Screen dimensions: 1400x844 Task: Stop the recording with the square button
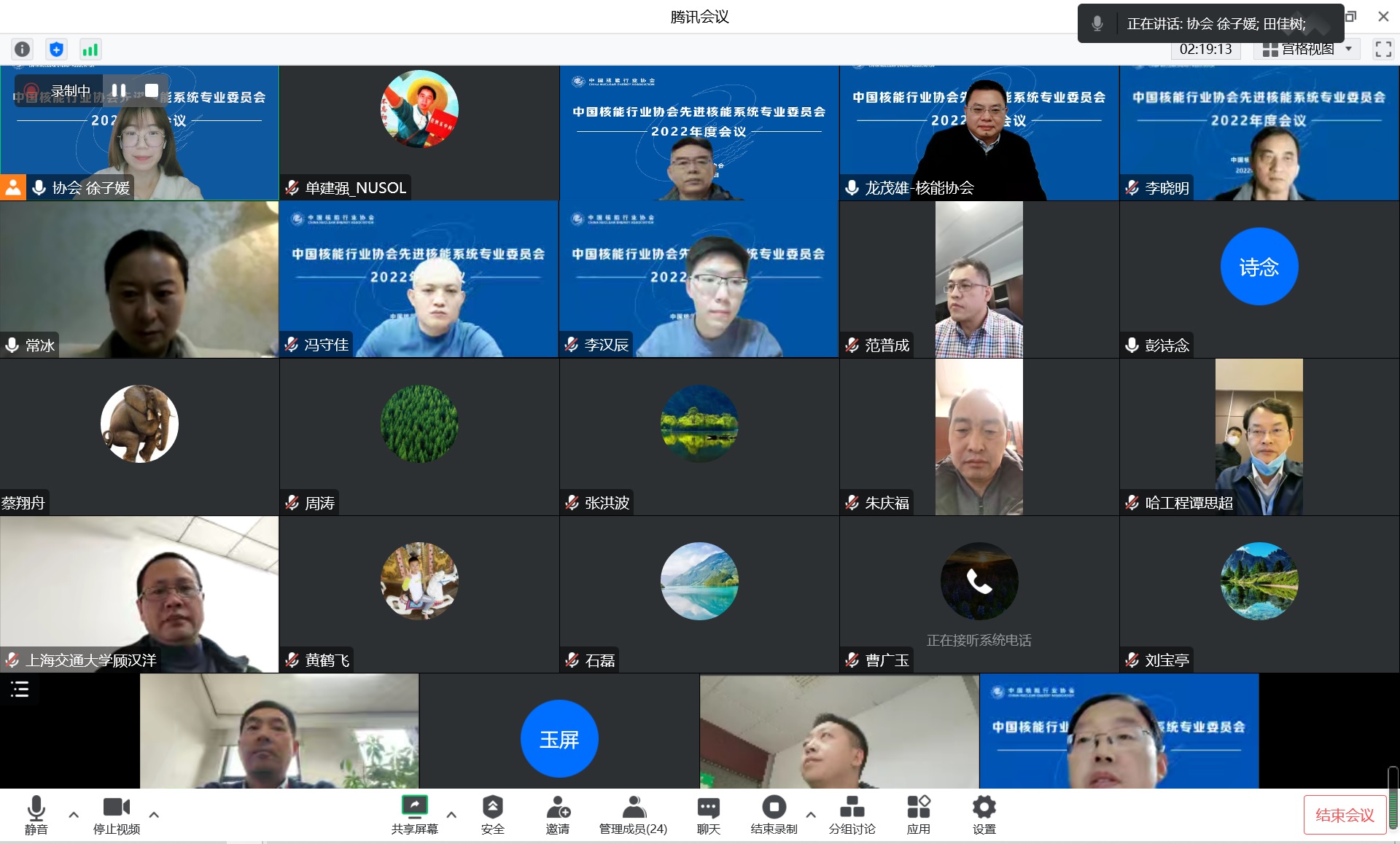click(152, 90)
